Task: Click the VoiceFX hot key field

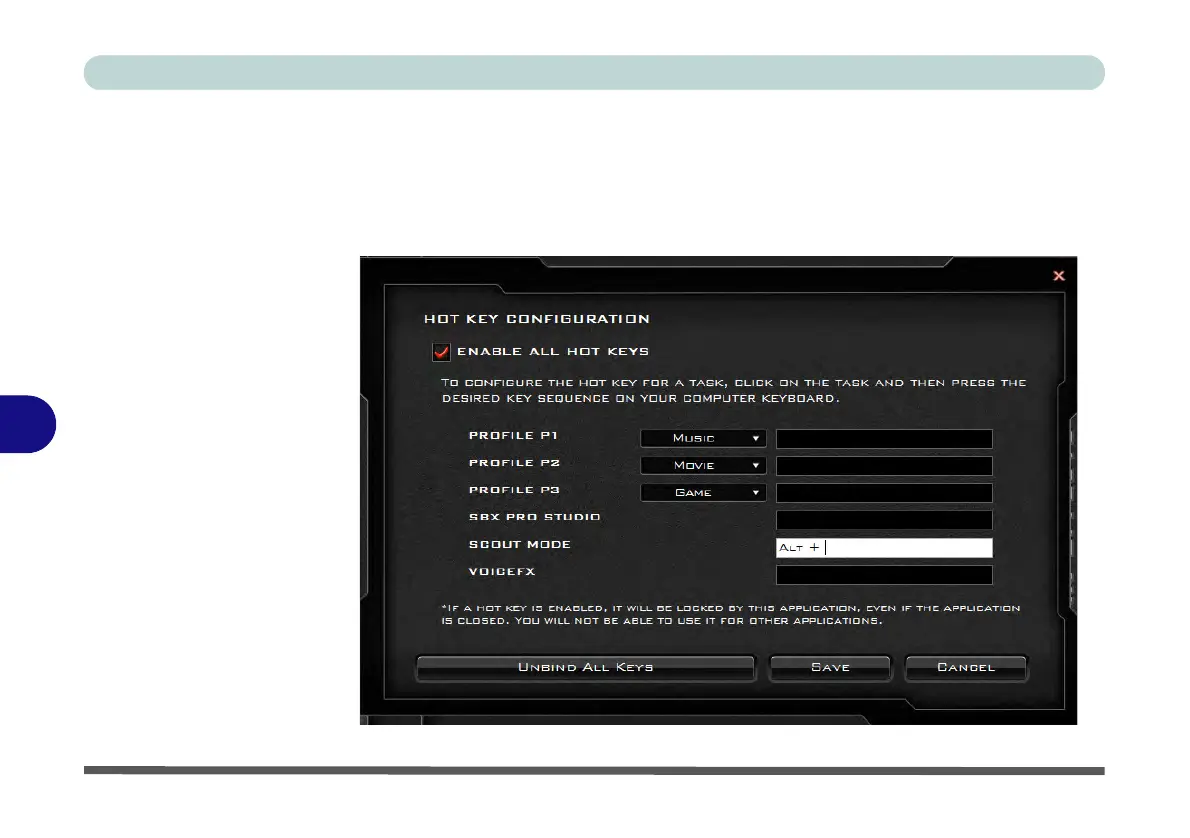Action: pos(884,575)
